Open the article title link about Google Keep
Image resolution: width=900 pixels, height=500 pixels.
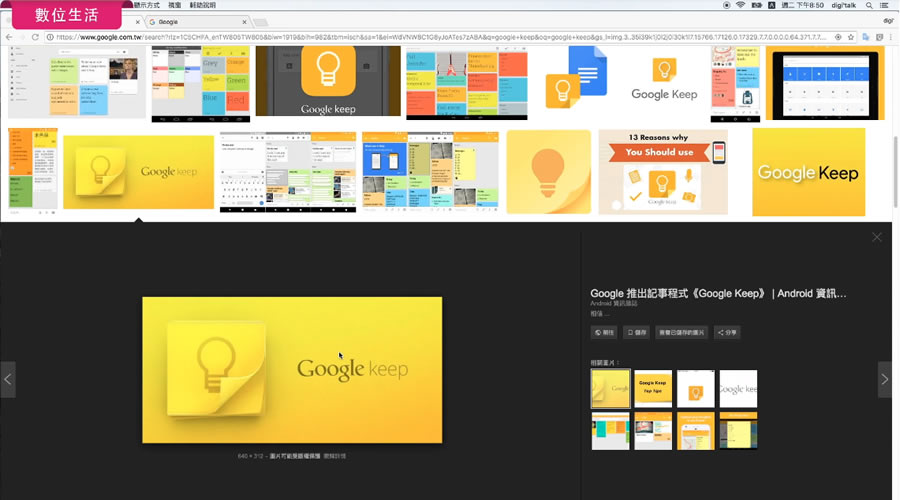718,293
